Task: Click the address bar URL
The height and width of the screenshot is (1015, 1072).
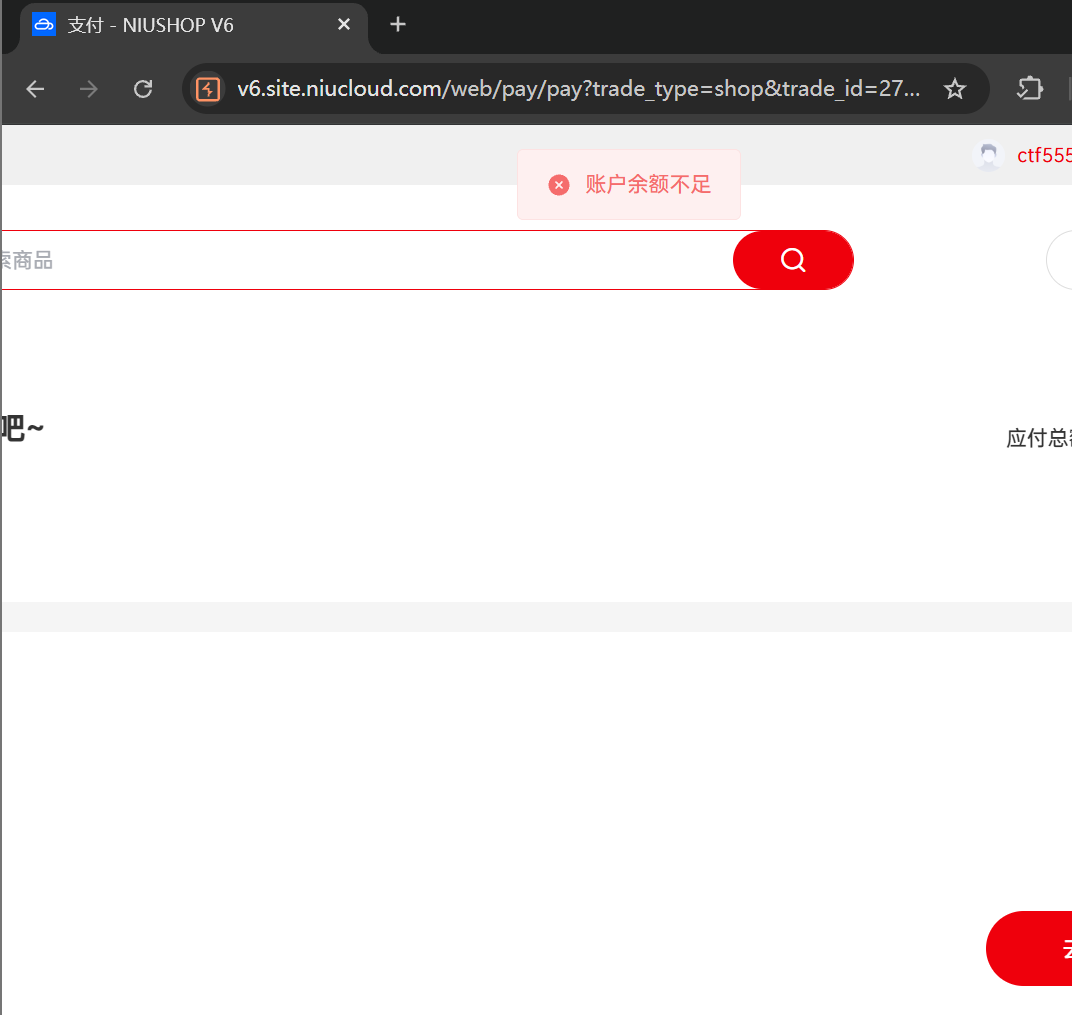Action: point(578,89)
